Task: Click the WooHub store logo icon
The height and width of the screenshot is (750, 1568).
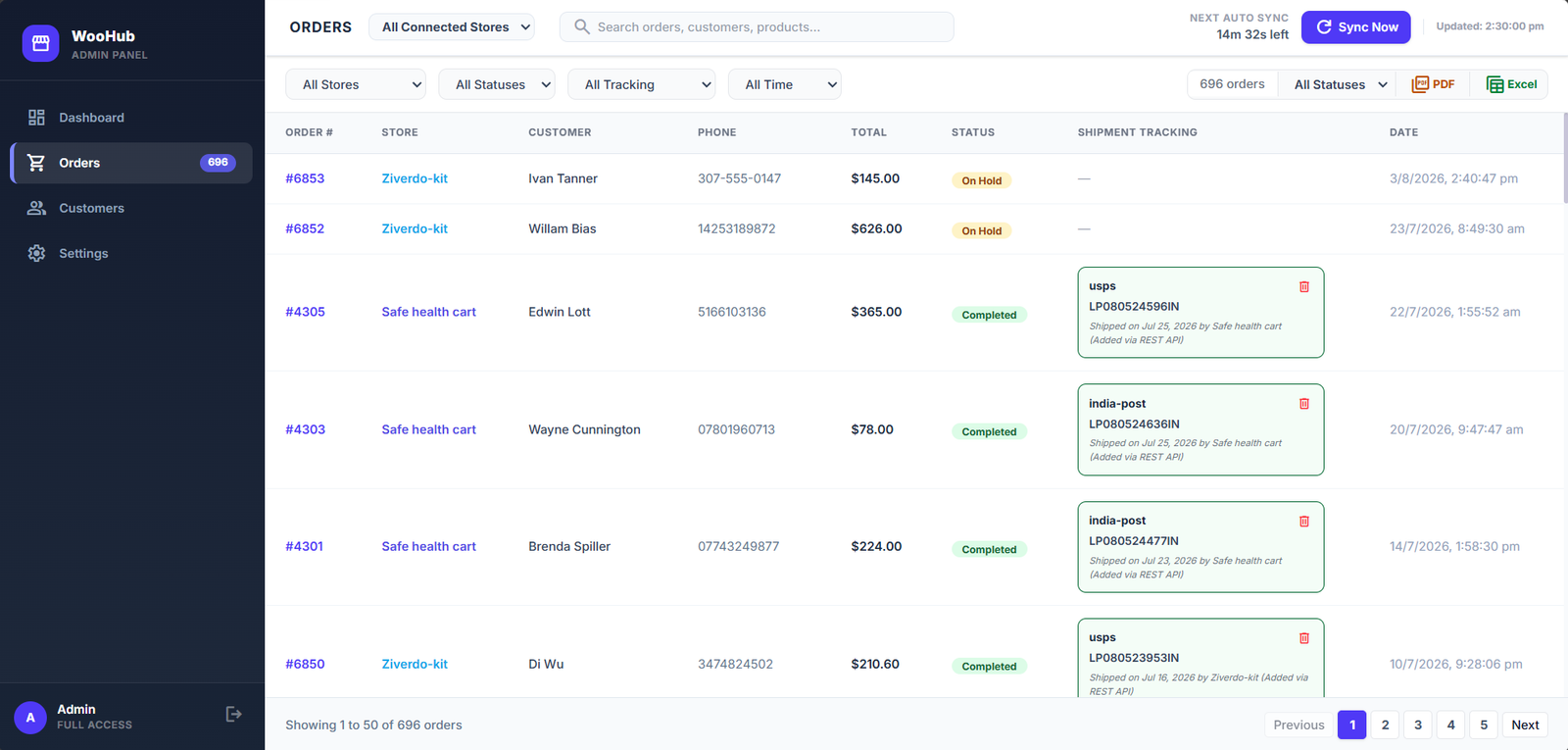Action: click(x=40, y=43)
